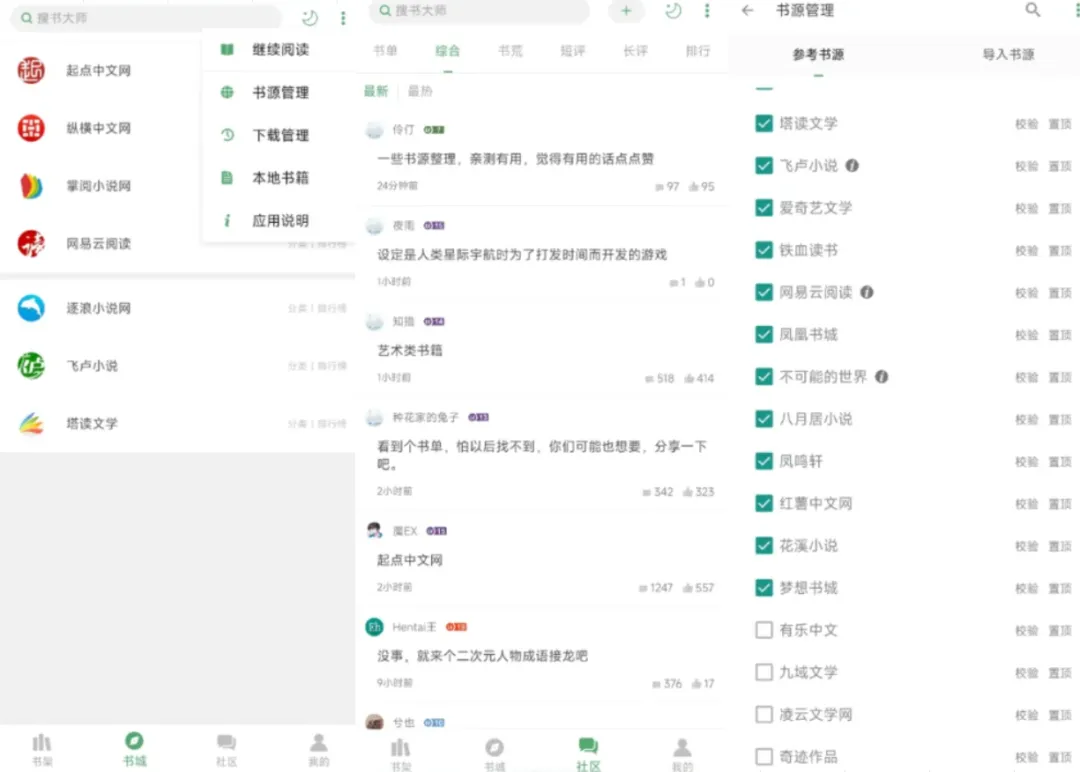
Task: Click 校验 for 凤鸣轩
Action: click(1026, 461)
